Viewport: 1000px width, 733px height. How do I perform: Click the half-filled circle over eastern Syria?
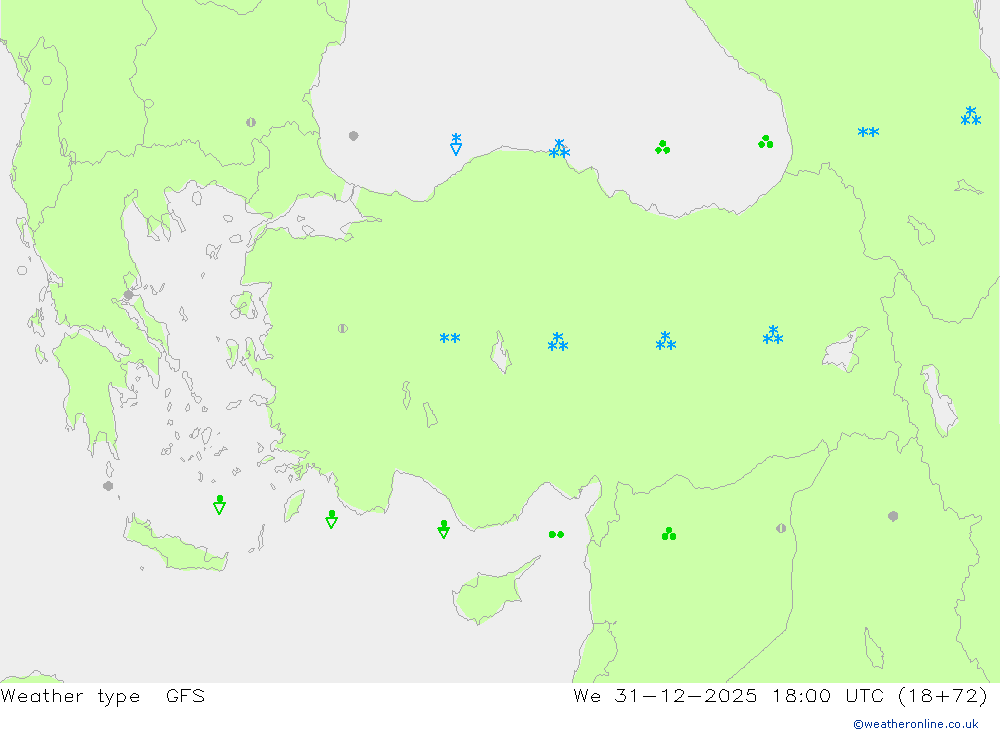tap(781, 528)
